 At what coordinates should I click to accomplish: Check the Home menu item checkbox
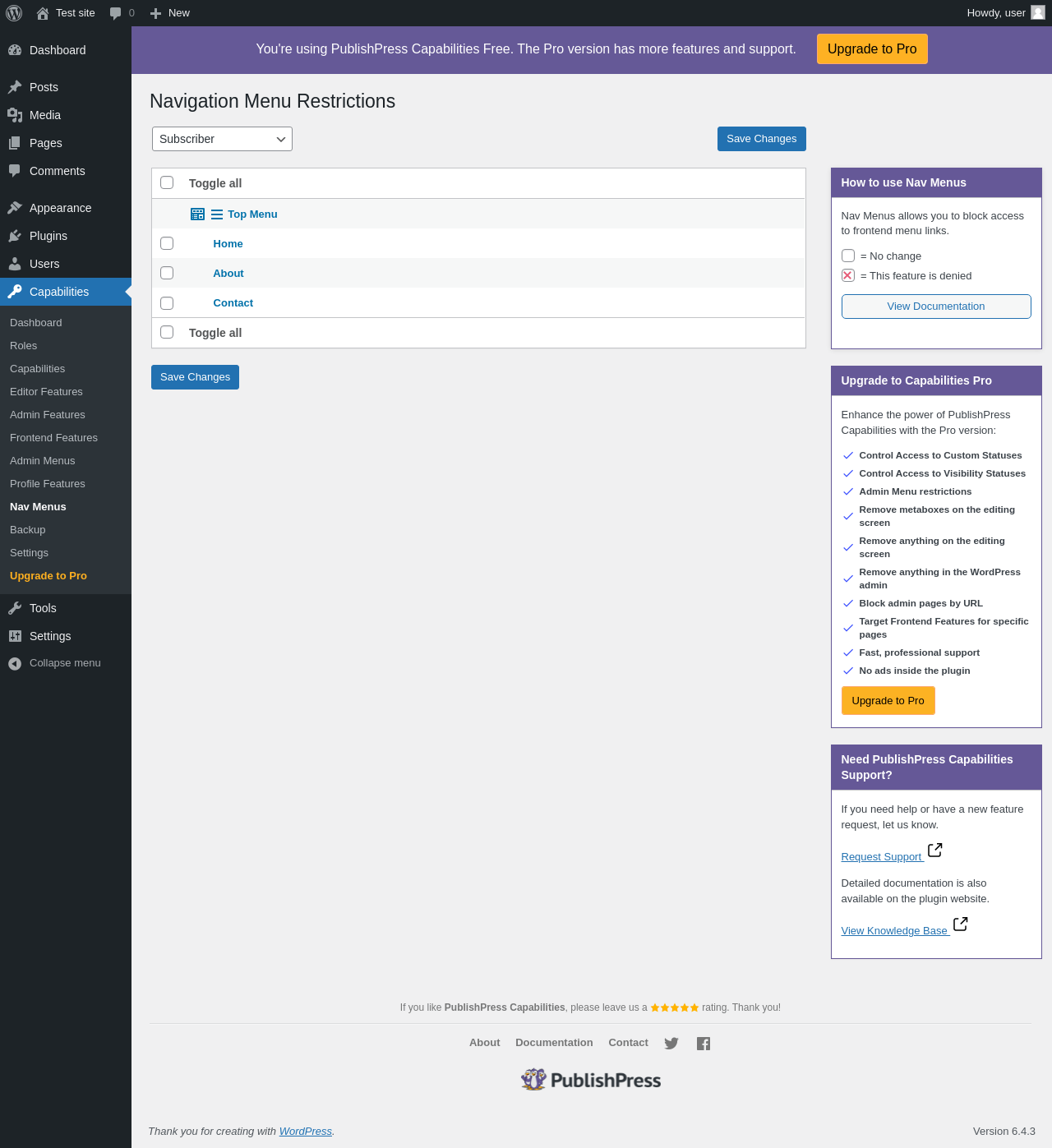click(167, 243)
